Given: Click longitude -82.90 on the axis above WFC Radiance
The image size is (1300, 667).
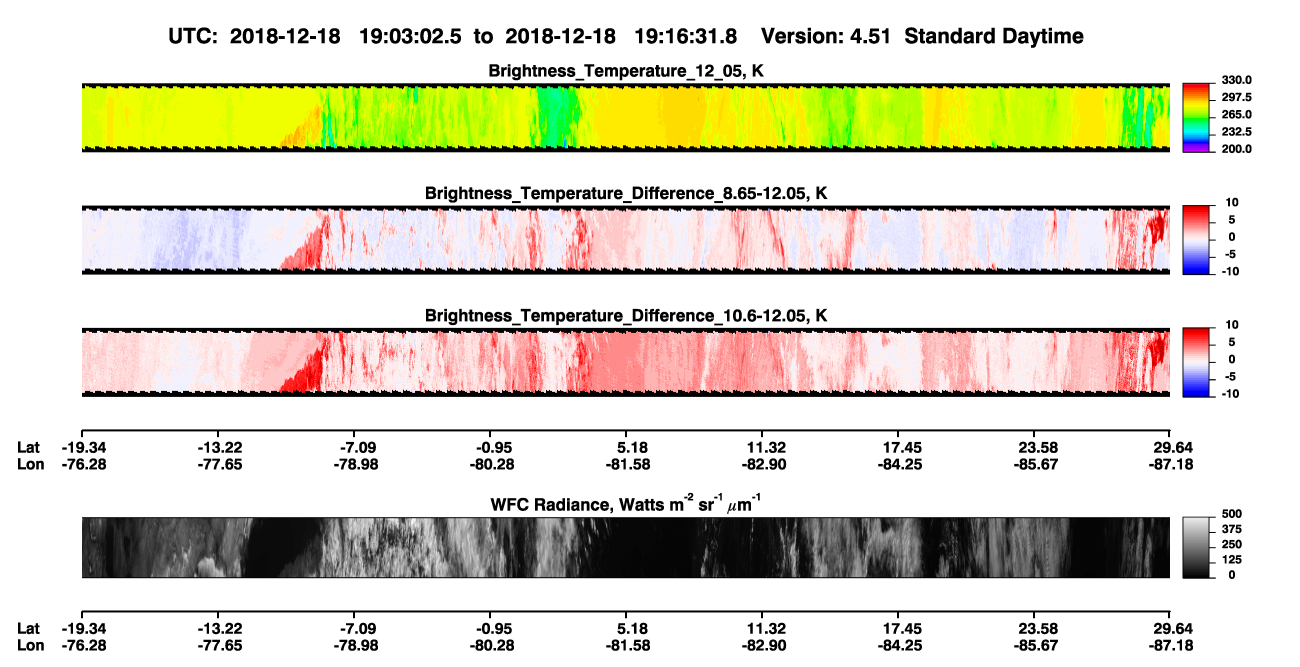Looking at the screenshot, I should click(x=766, y=464).
